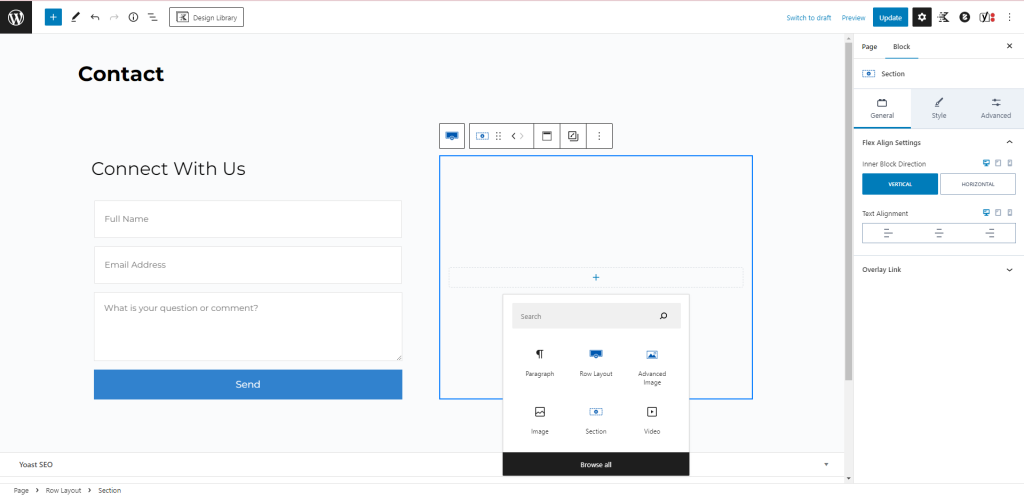Set Inner Block Direction to Horizontal
This screenshot has height=496, width=1024.
(977, 184)
